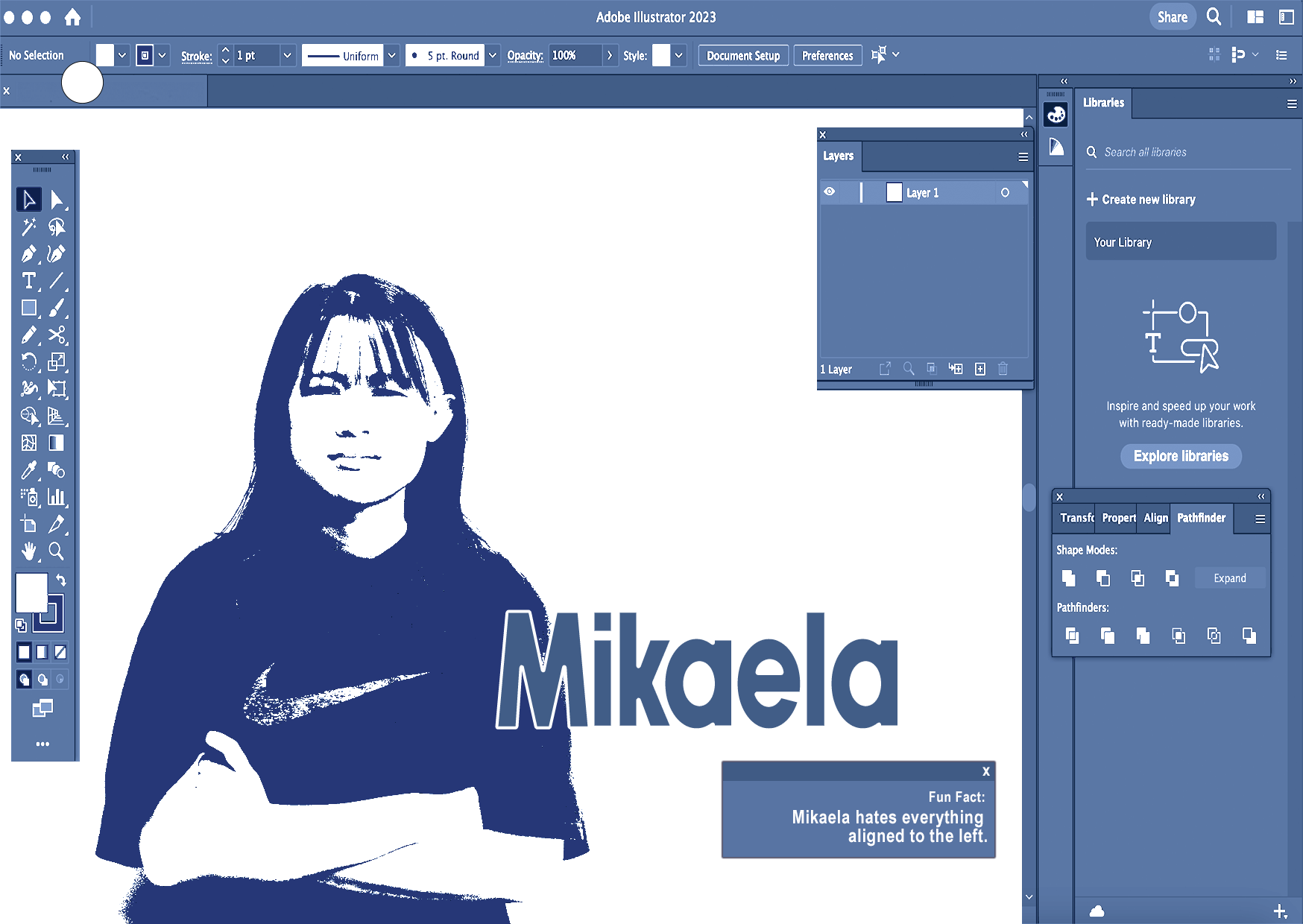Select the Libraries panel tab
1303x924 pixels.
click(x=1103, y=103)
